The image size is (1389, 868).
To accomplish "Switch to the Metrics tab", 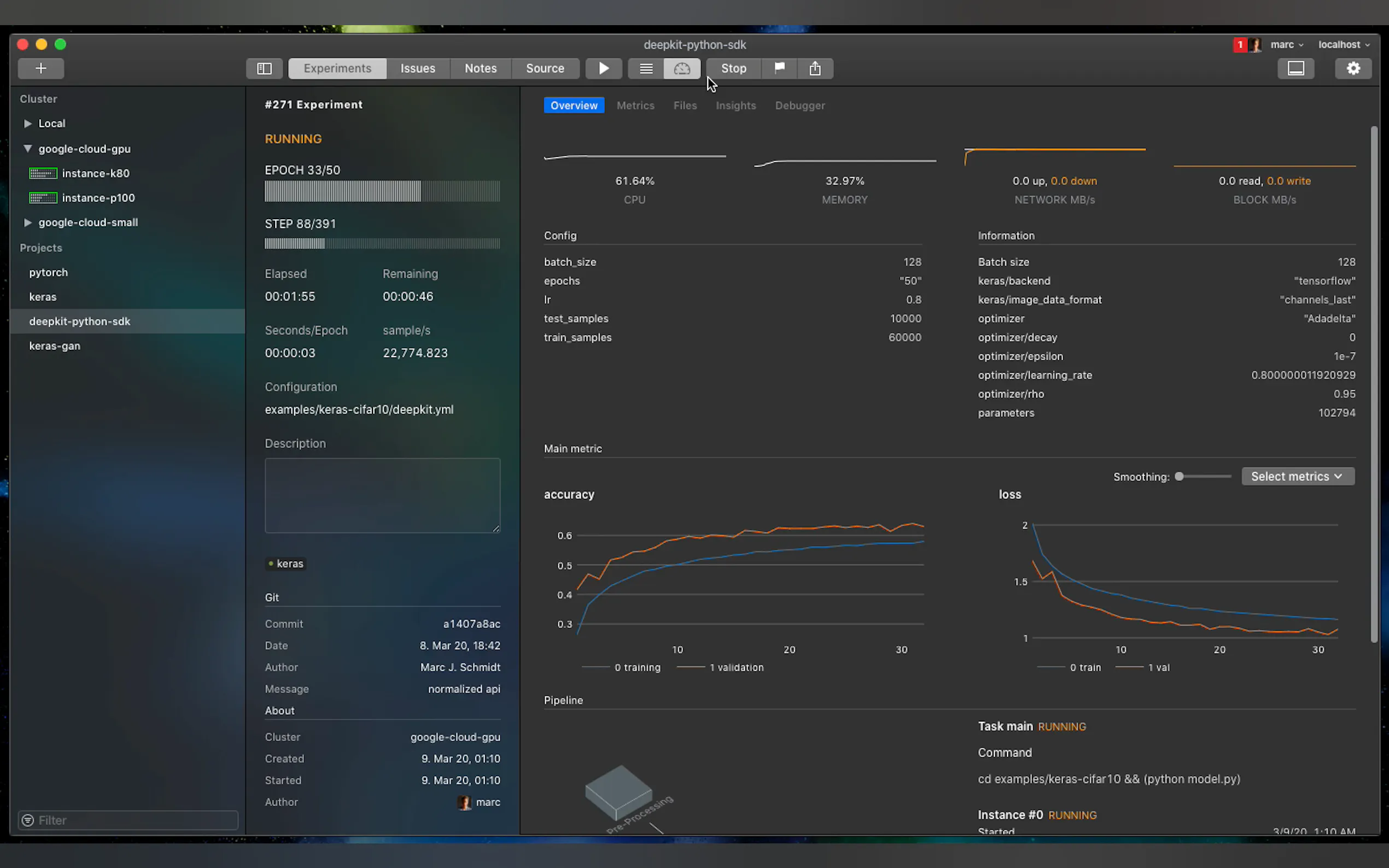I will coord(635,105).
